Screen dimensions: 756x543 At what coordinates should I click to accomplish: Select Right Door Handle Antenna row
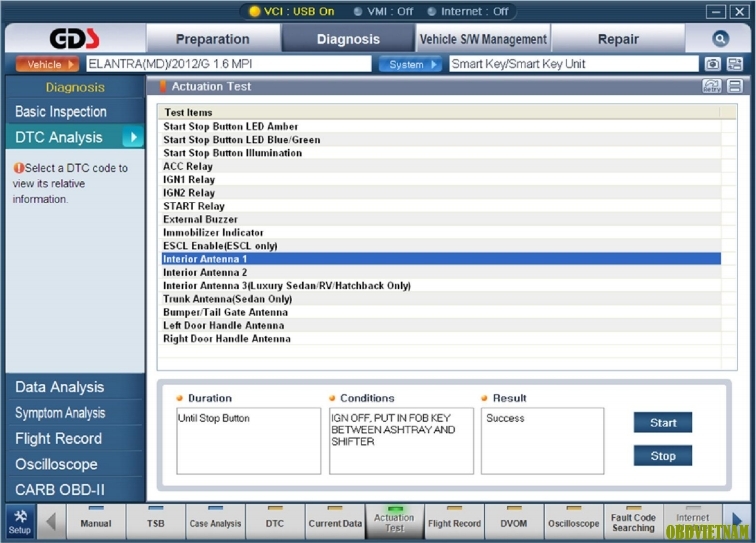441,339
